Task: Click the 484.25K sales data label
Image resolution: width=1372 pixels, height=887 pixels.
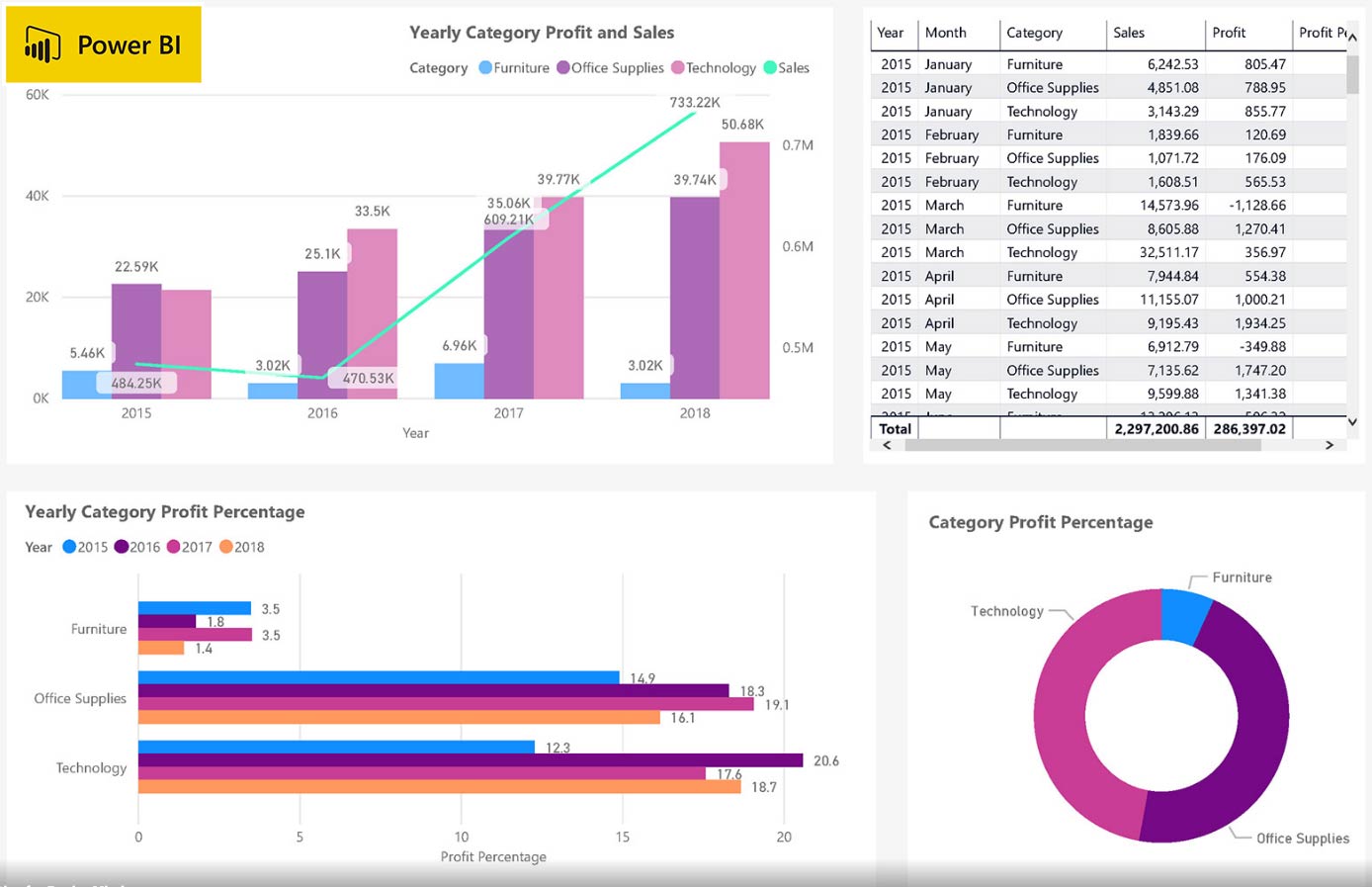Action: pyautogui.click(x=136, y=383)
